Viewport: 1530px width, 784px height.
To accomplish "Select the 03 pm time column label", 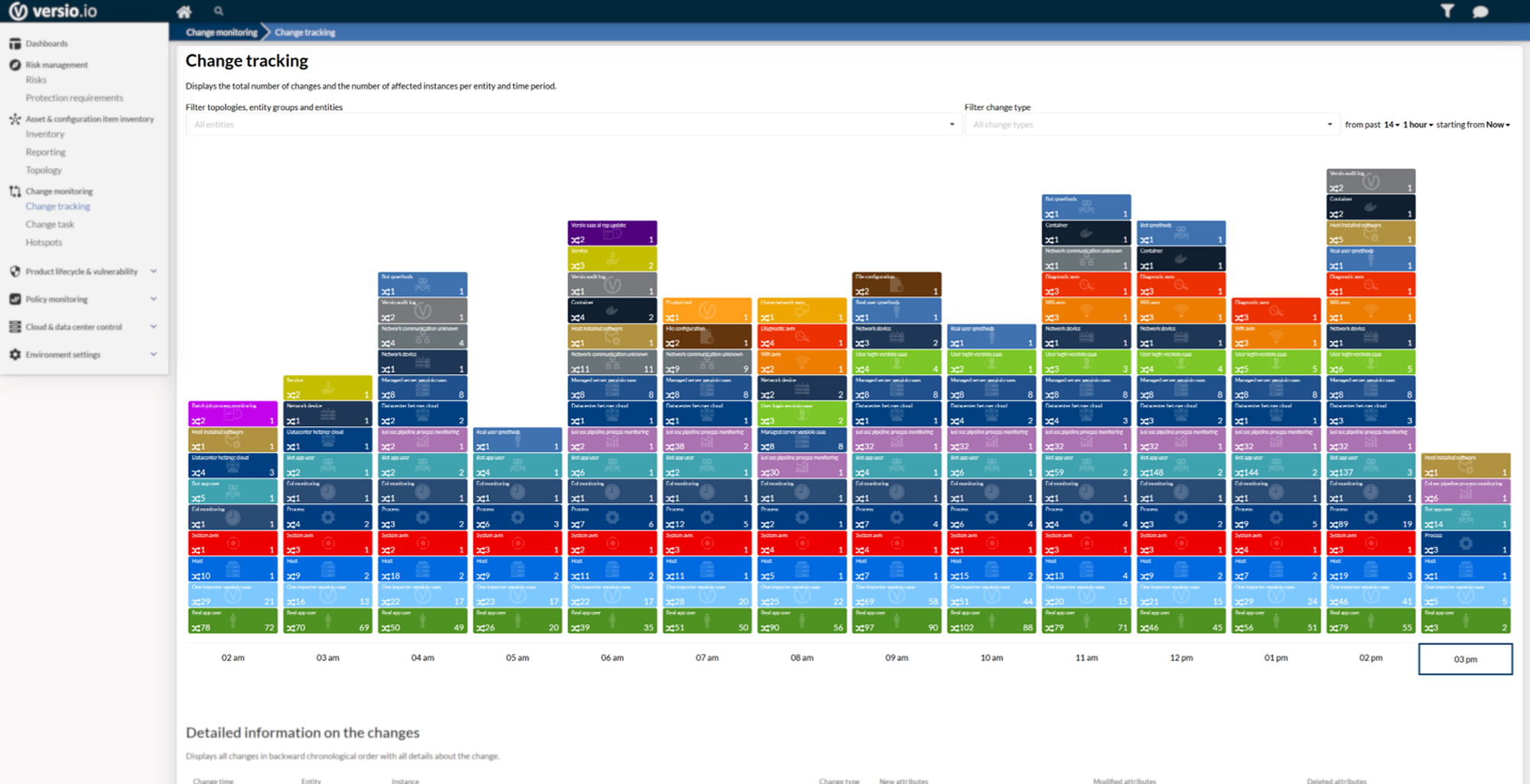I will (x=1465, y=659).
